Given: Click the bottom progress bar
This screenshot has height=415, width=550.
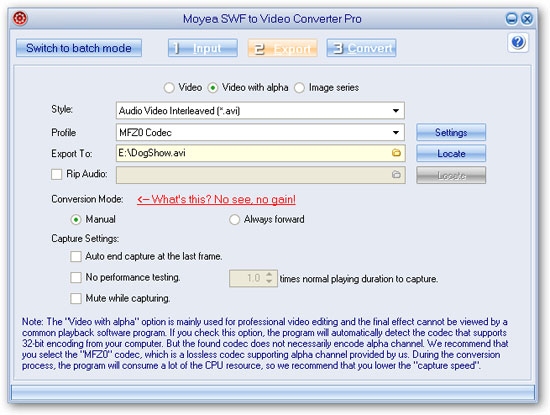Looking at the screenshot, I should 273,392.
